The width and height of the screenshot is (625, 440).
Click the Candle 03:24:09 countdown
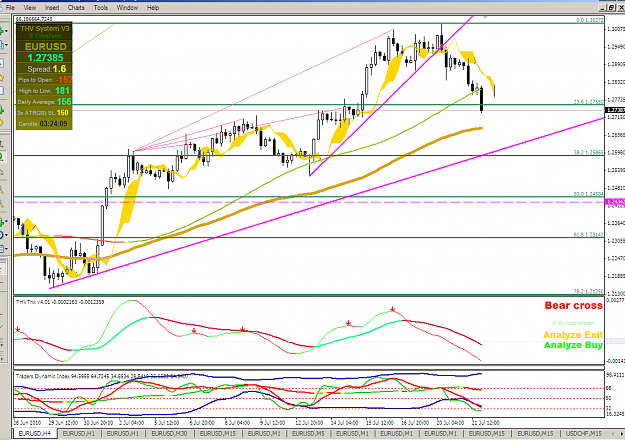coord(44,124)
